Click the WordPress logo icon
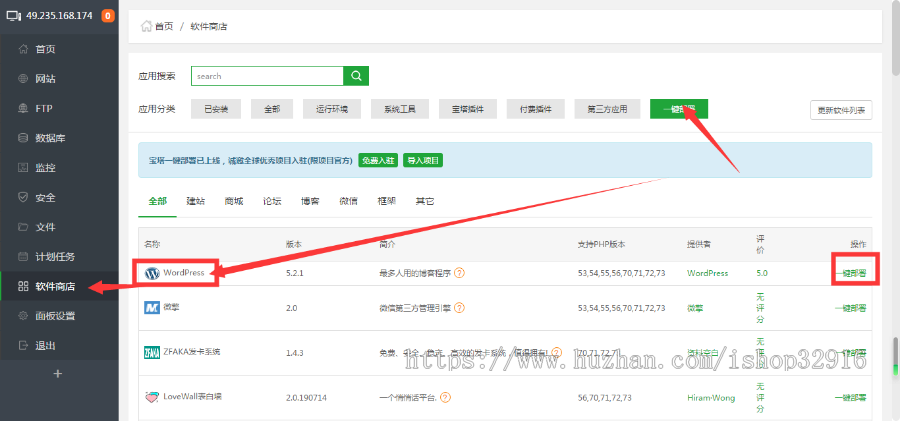The image size is (900, 421). (x=152, y=273)
